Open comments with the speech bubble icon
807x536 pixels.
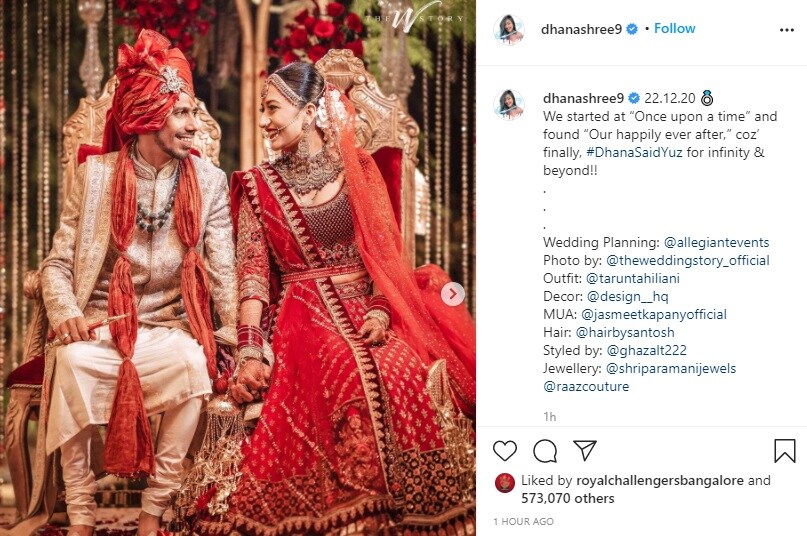(545, 451)
